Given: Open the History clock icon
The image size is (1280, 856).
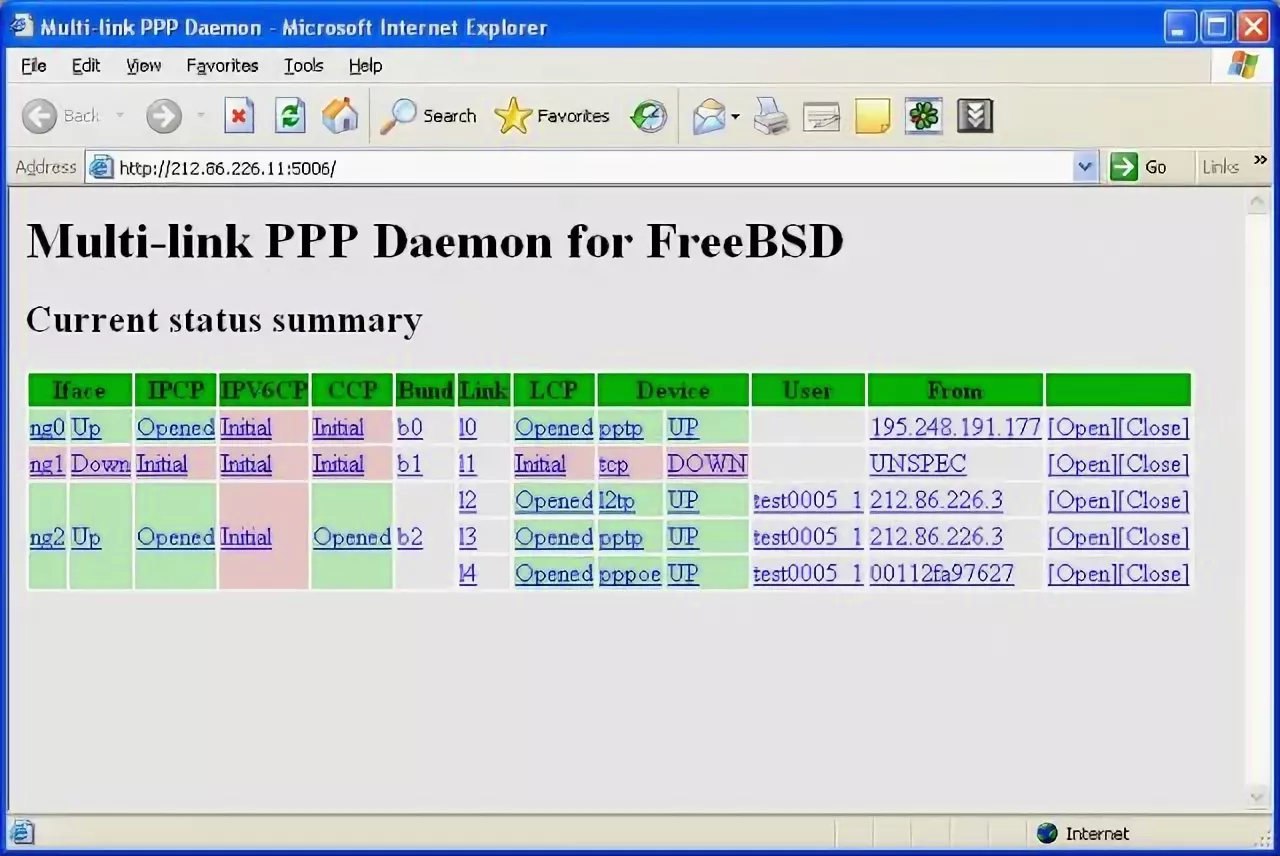Looking at the screenshot, I should click(x=648, y=116).
